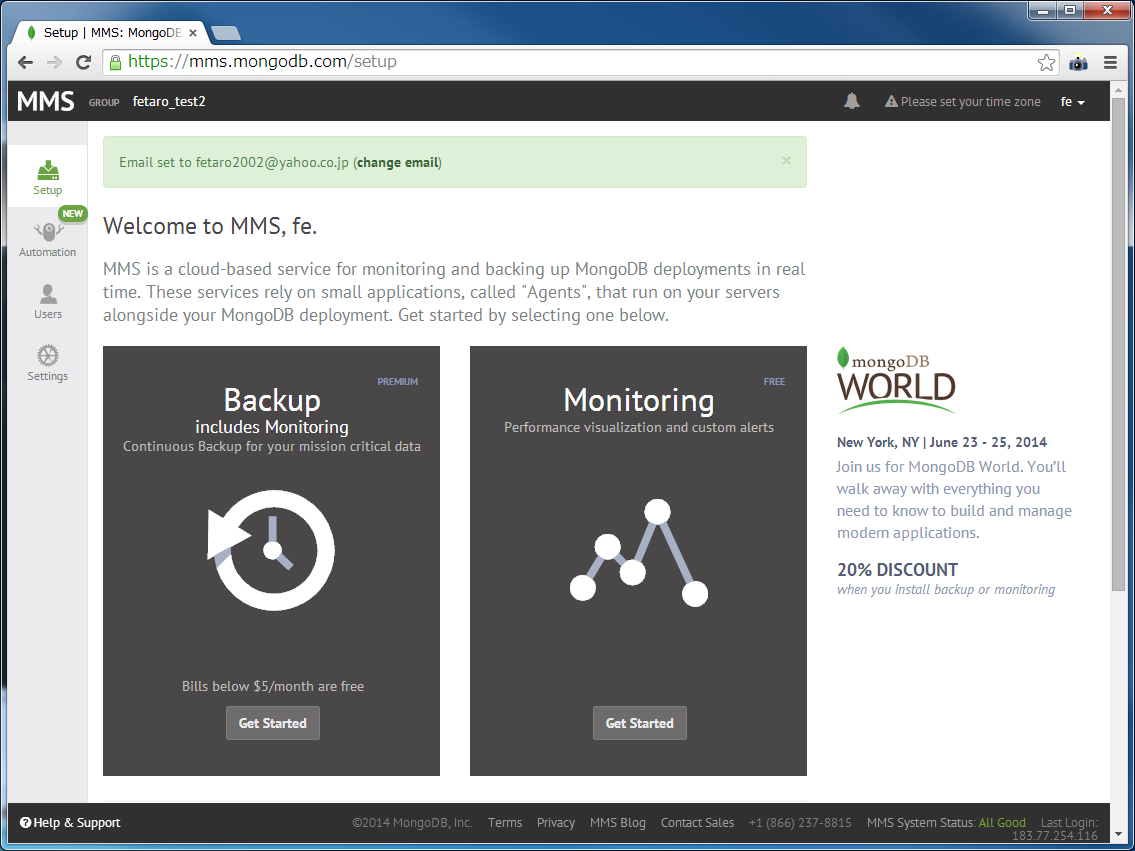
Task: Get Started with Monitoring
Action: [x=639, y=723]
